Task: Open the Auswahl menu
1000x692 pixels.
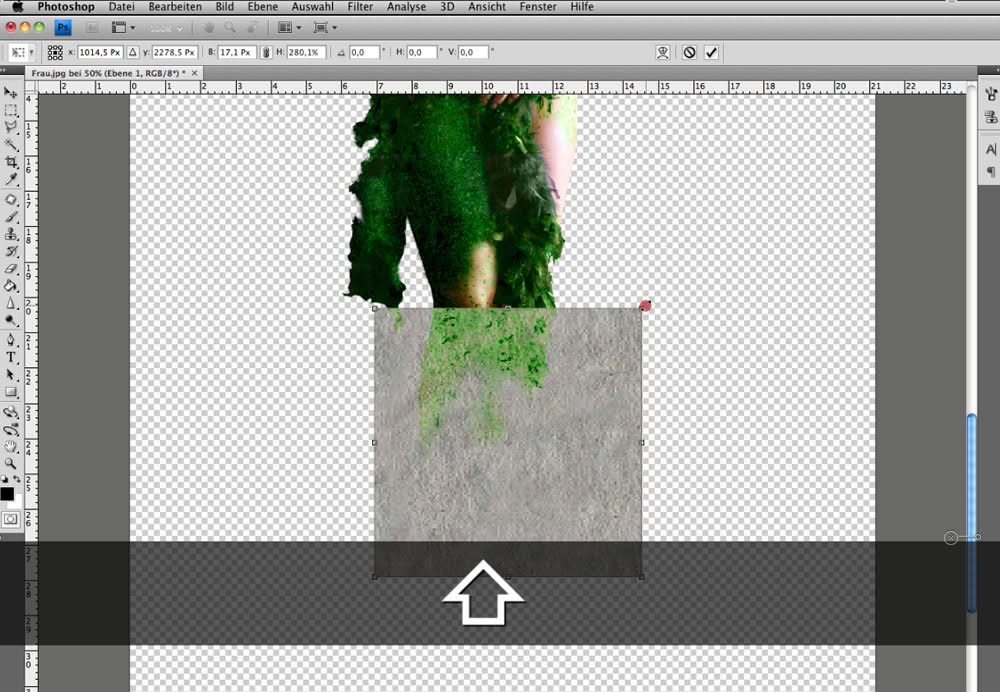Action: [x=312, y=7]
